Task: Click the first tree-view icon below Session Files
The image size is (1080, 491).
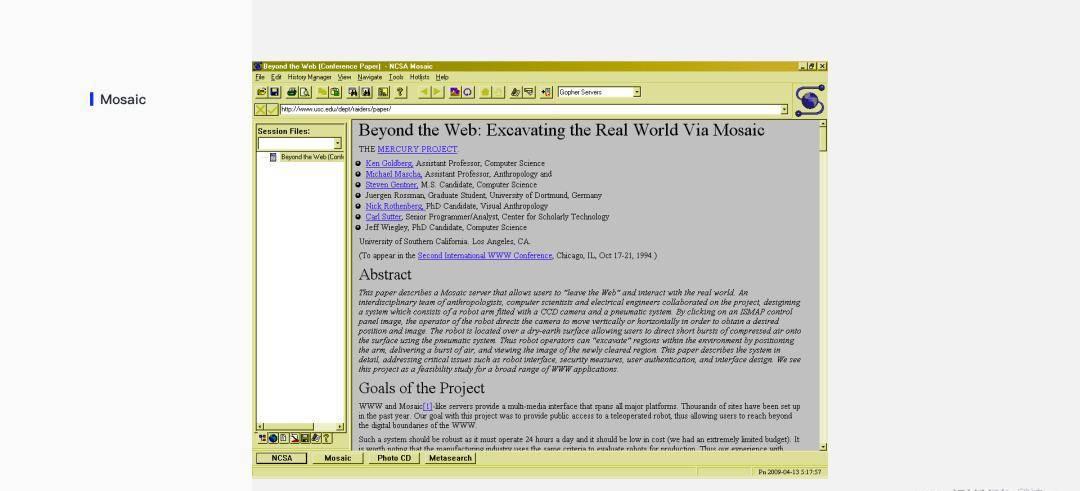Action: pyautogui.click(x=262, y=438)
